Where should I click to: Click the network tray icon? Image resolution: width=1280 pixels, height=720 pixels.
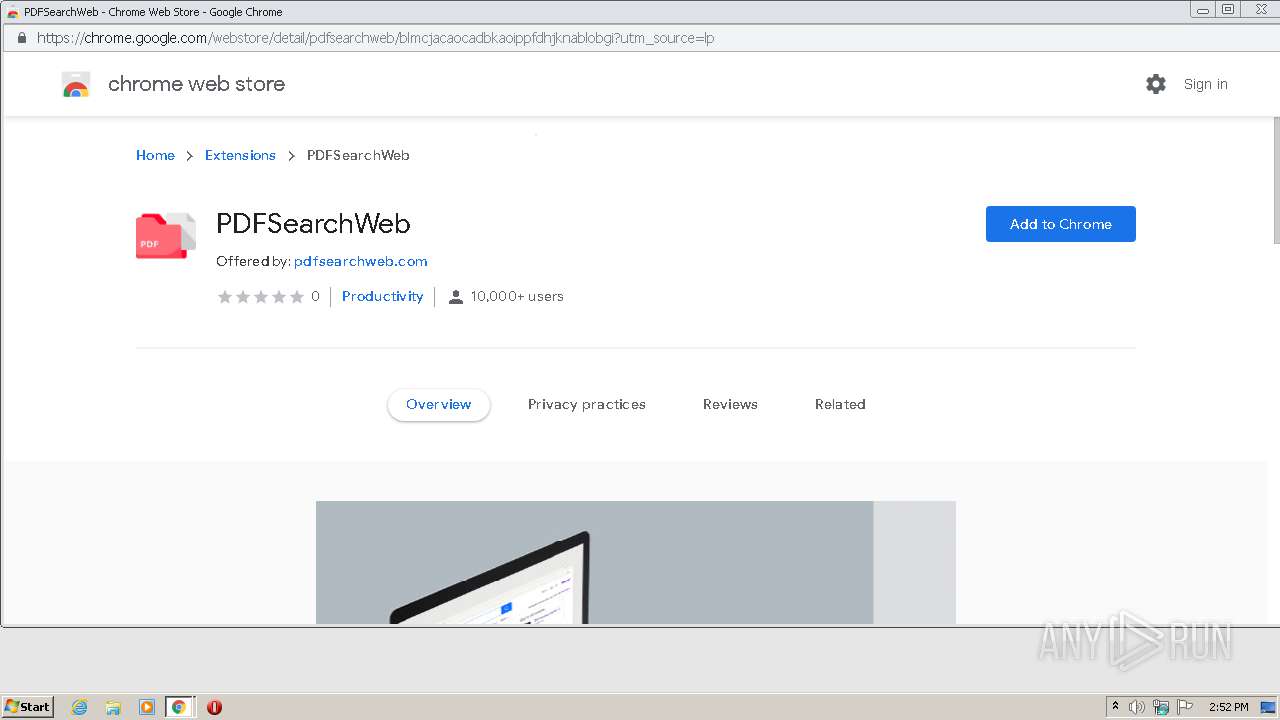(x=1161, y=707)
